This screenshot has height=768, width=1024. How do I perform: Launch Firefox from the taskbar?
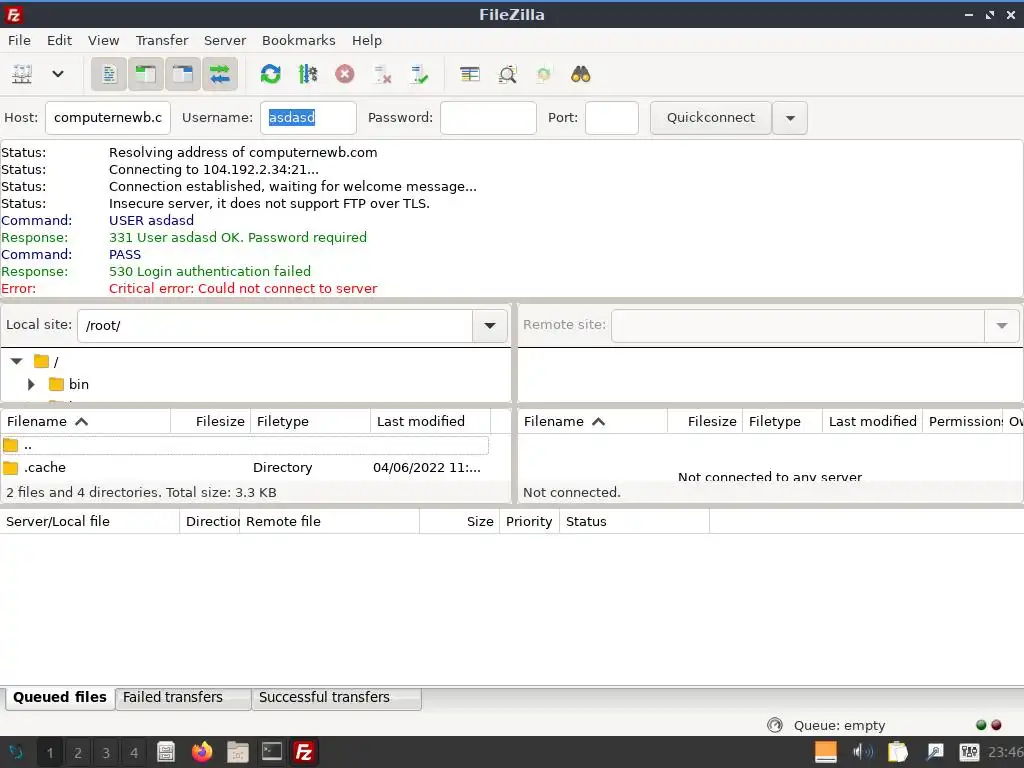point(202,752)
